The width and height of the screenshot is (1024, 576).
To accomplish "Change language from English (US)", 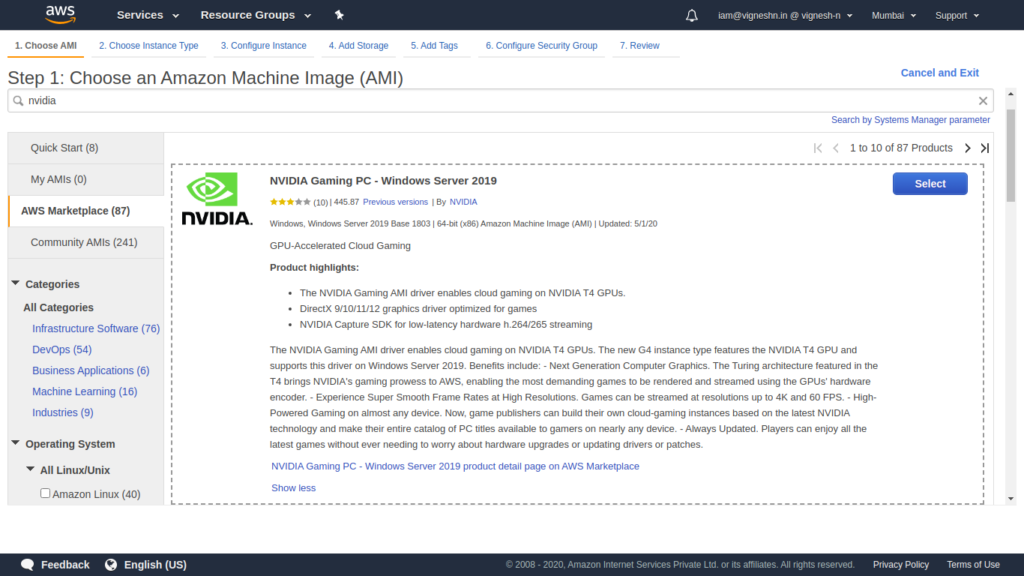I will point(155,565).
